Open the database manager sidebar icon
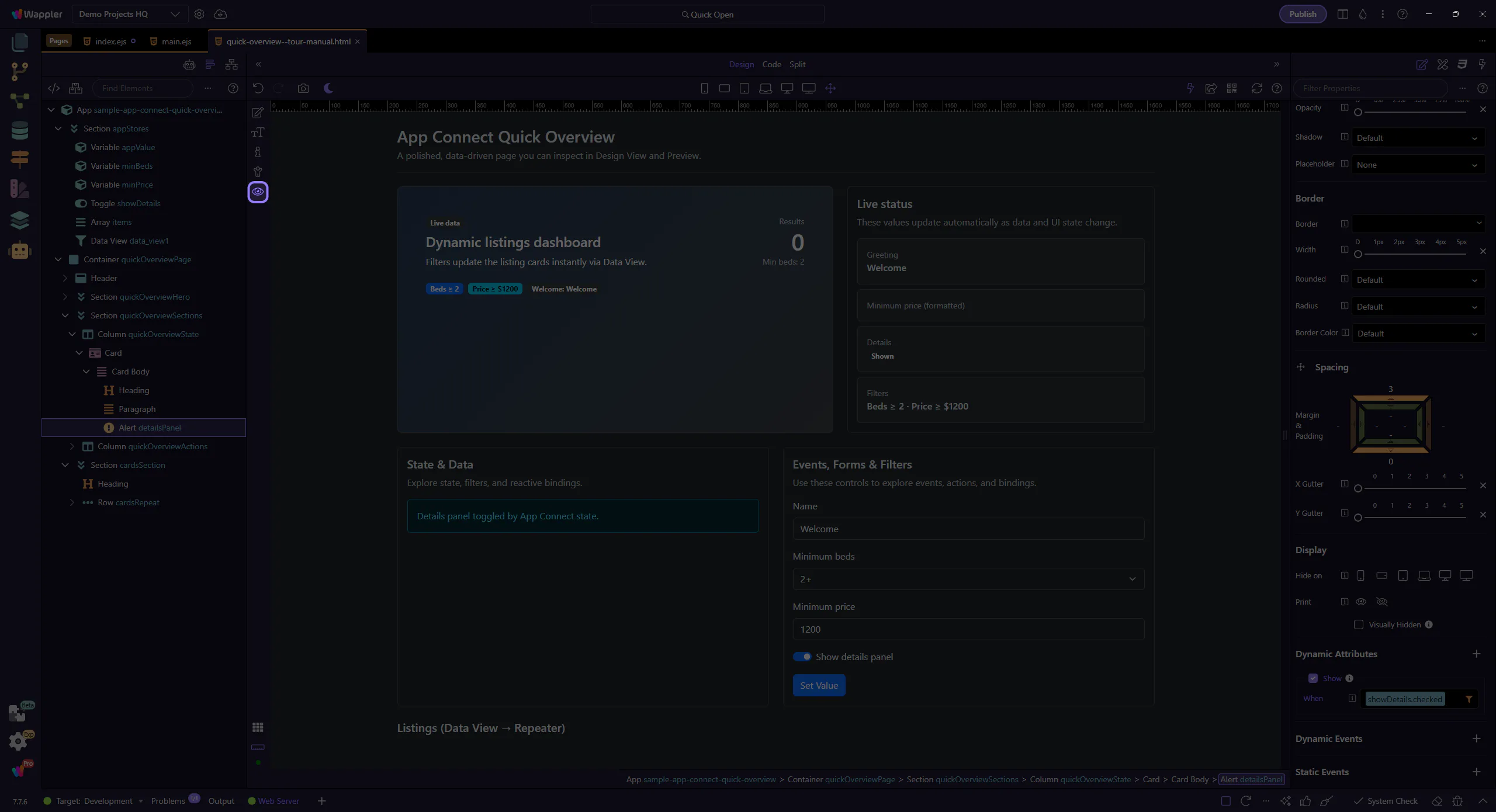1496x812 pixels. tap(20, 130)
